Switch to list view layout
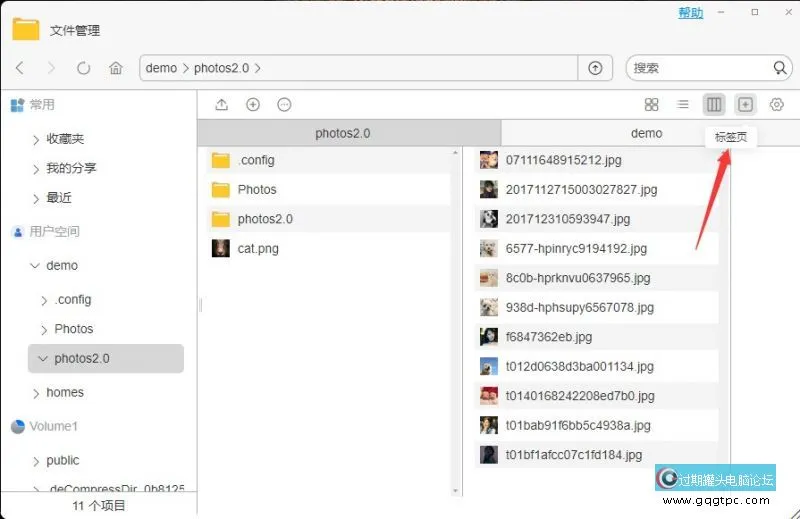This screenshot has height=519, width=800. tap(683, 104)
